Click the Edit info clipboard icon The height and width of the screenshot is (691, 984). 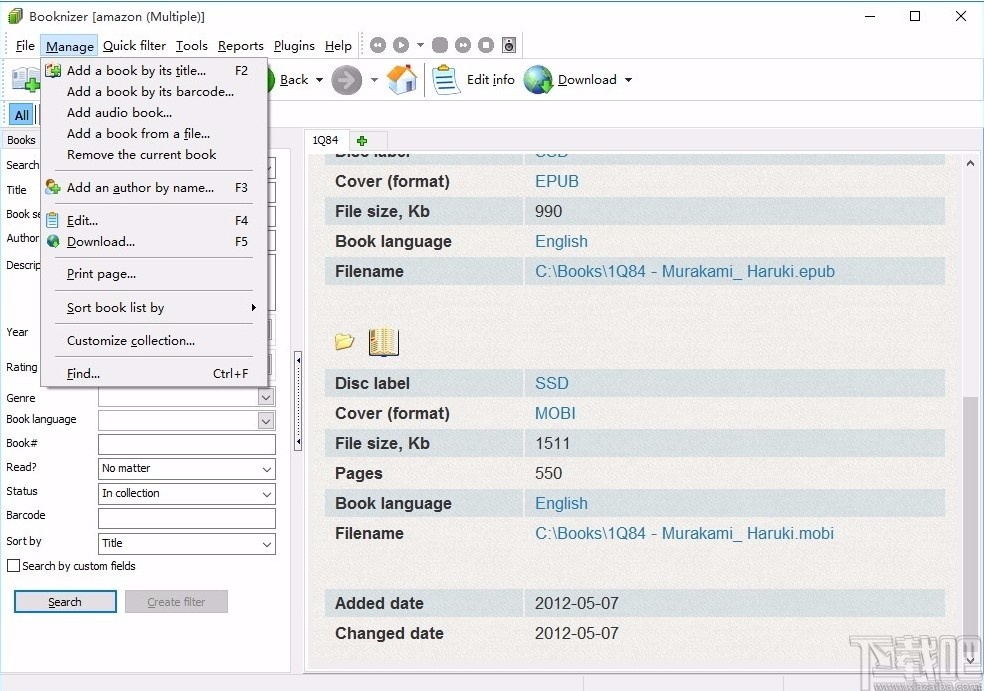(x=446, y=80)
